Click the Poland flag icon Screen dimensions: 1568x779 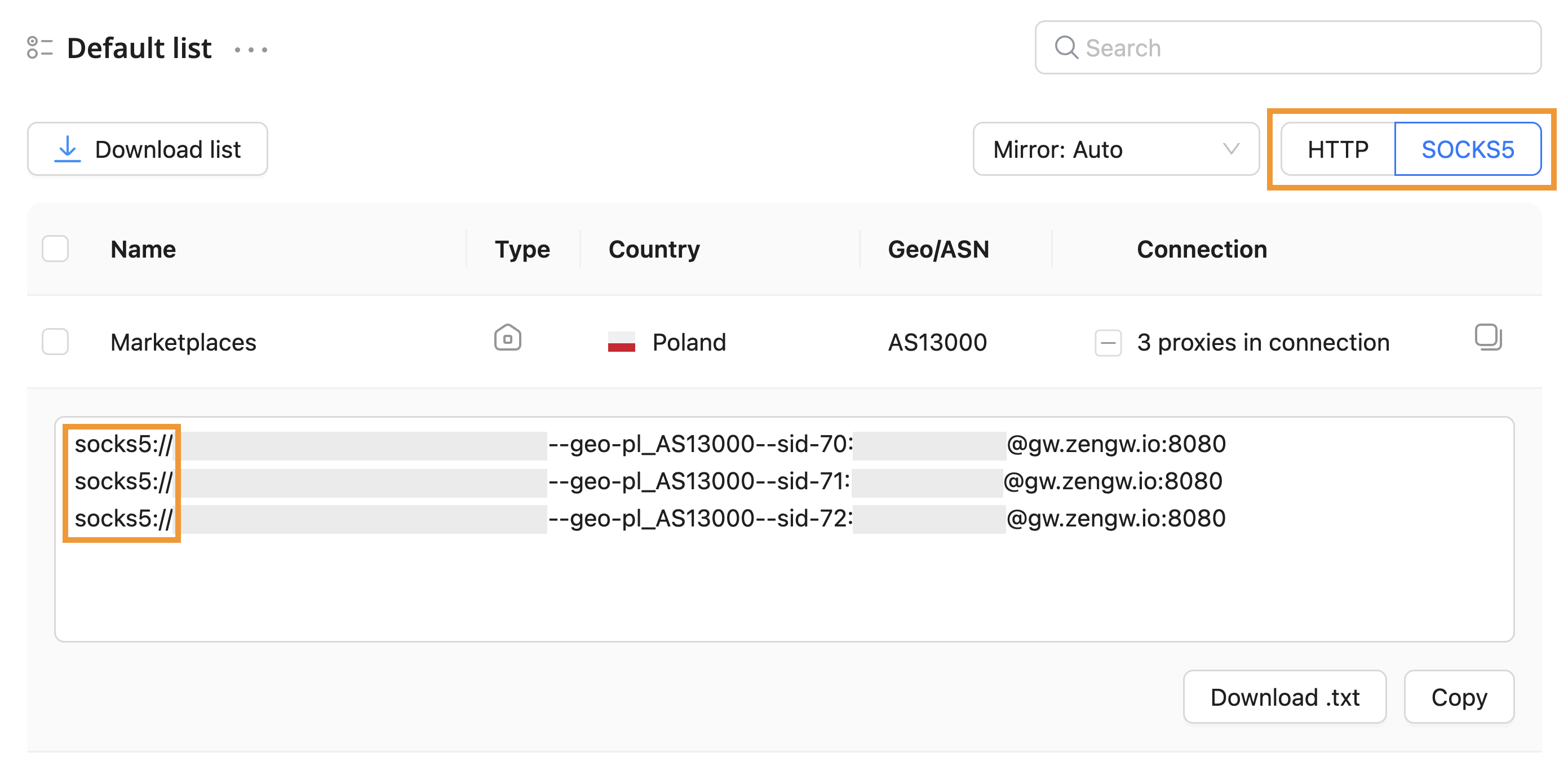(621, 342)
